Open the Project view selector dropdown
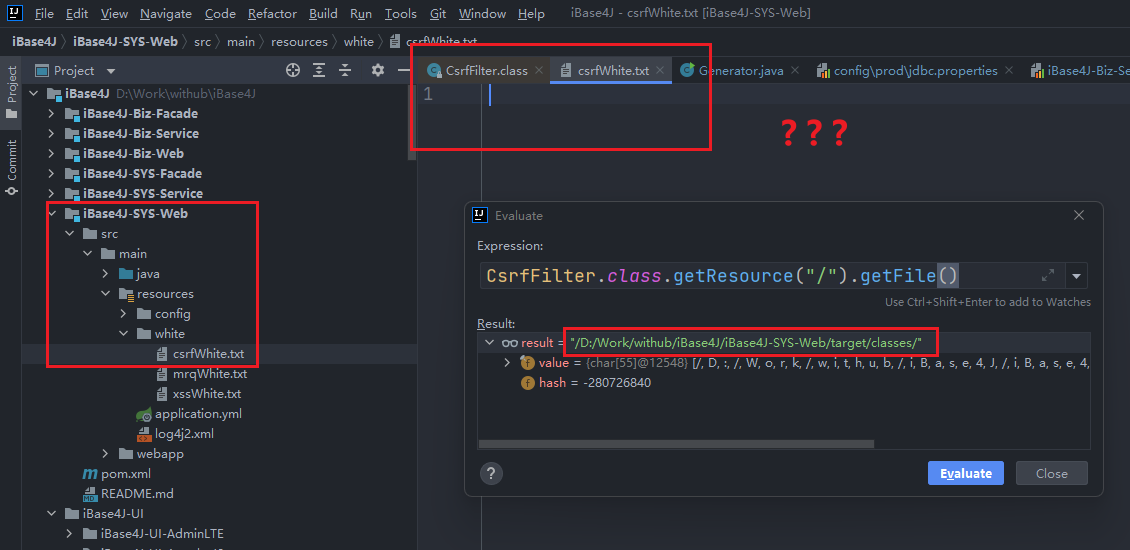Screen dimensions: 1130x550 (x=111, y=71)
